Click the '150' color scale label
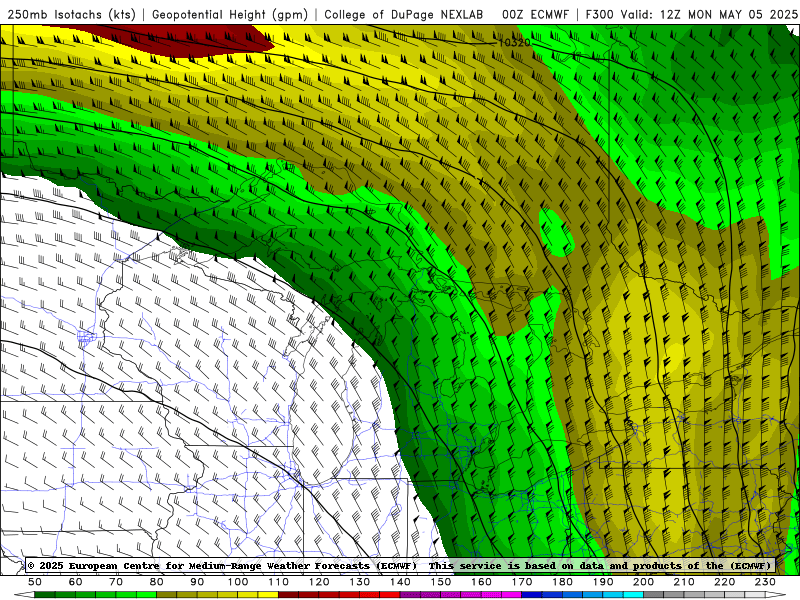 click(440, 582)
